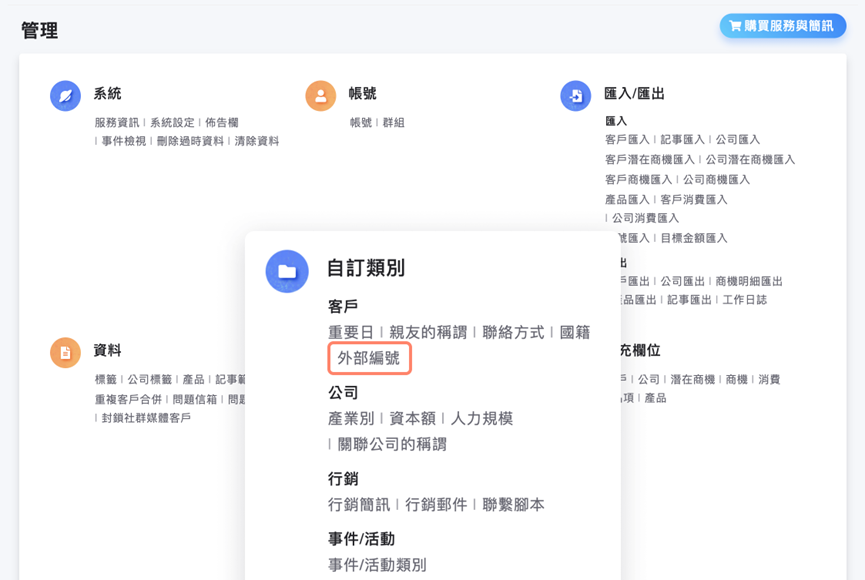Select 行銷郵件 link
Image resolution: width=865 pixels, height=580 pixels.
tap(436, 505)
